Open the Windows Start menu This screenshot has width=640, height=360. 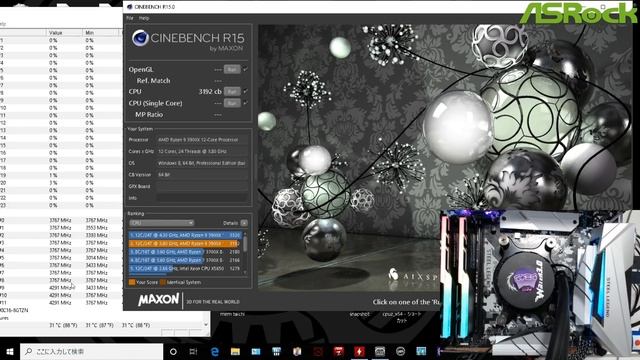click(x=10, y=351)
